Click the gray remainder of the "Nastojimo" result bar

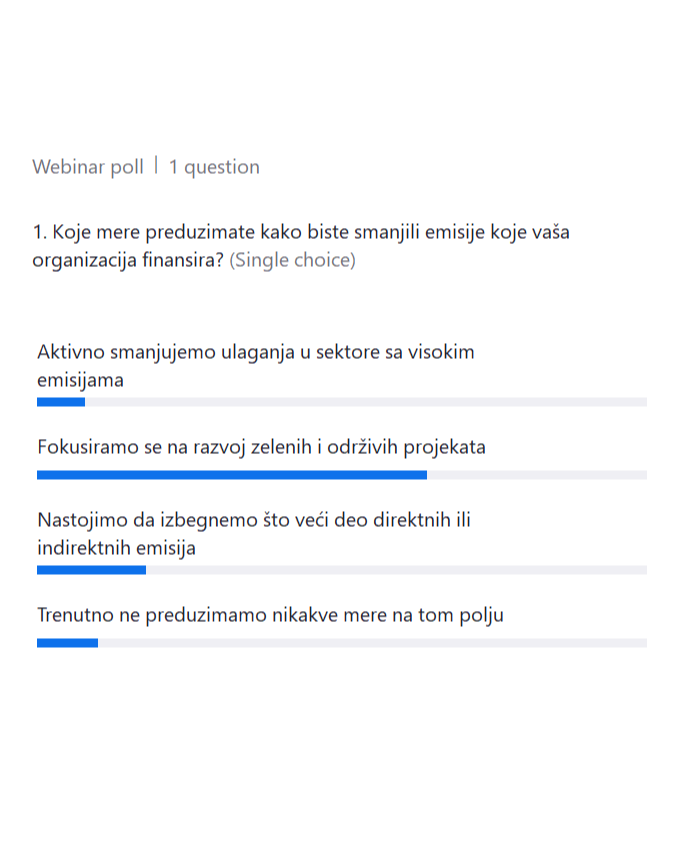396,570
